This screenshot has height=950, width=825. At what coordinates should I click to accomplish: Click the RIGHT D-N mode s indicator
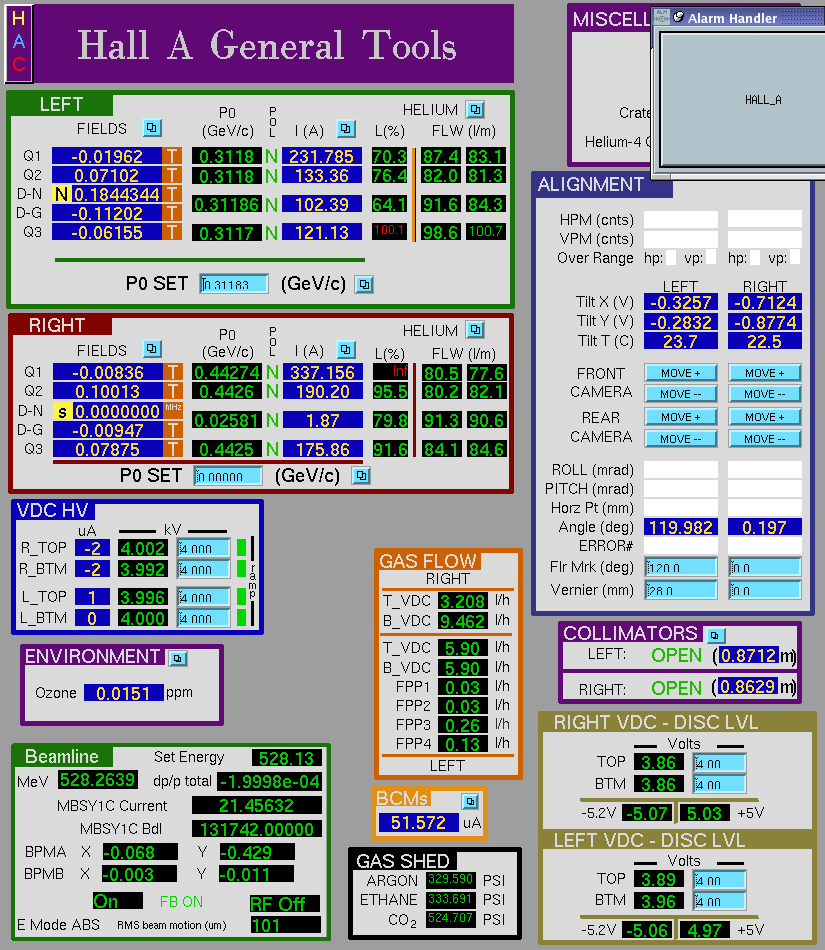pos(62,411)
